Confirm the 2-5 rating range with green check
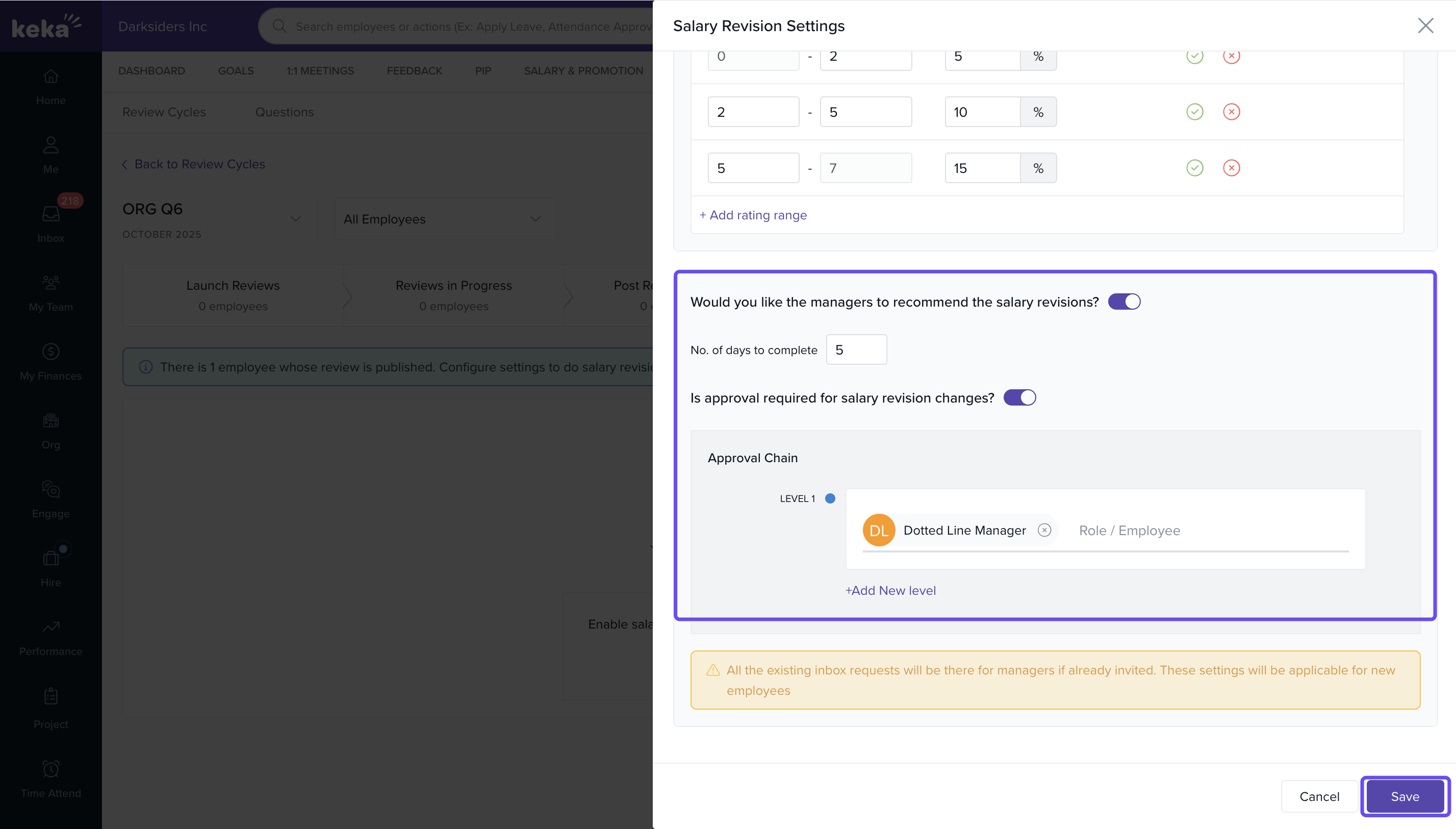 click(1194, 112)
